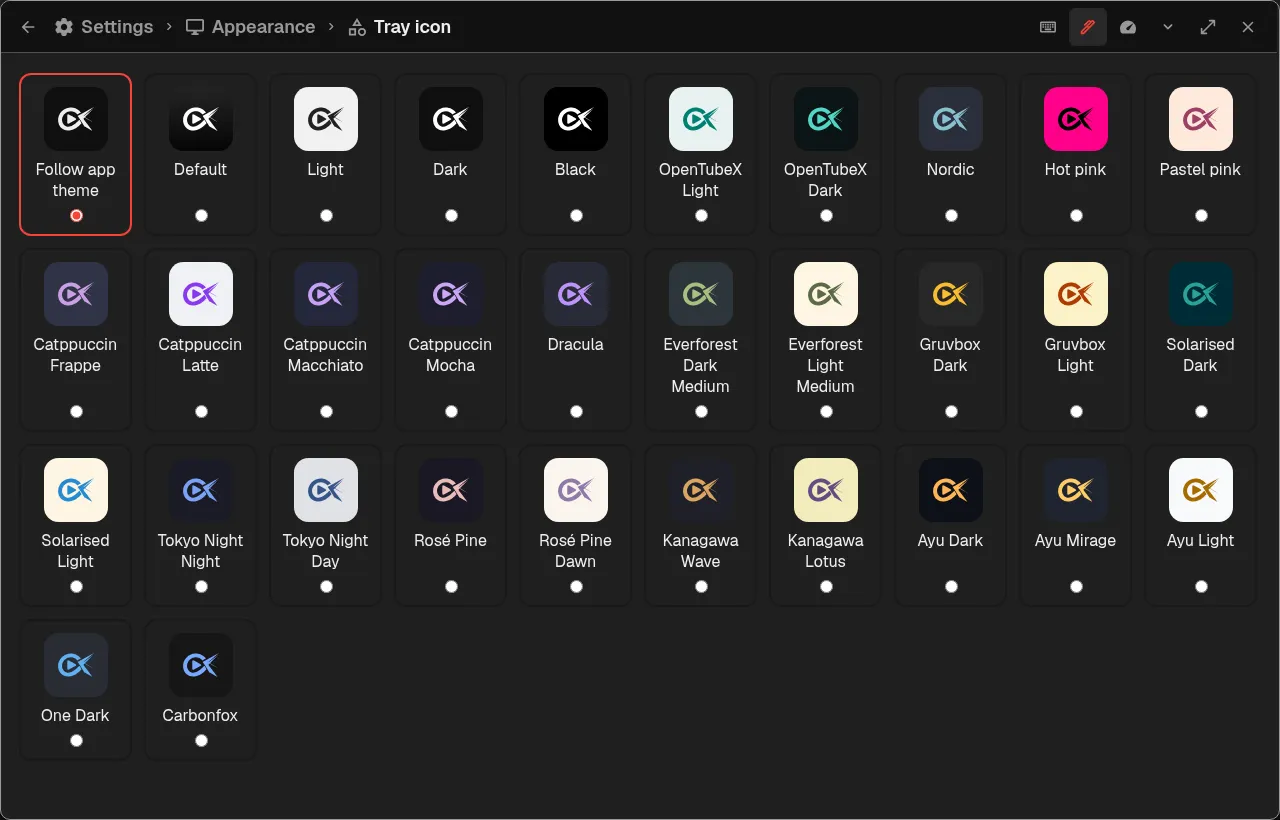The height and width of the screenshot is (820, 1280).
Task: Click the Tokyo Night Day icon image
Action: click(x=326, y=490)
